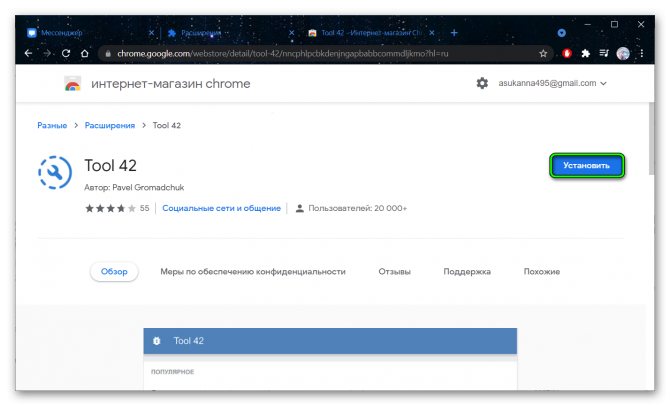The image size is (670, 406).
Task: Open the Chrome profile avatar
Action: point(623,53)
